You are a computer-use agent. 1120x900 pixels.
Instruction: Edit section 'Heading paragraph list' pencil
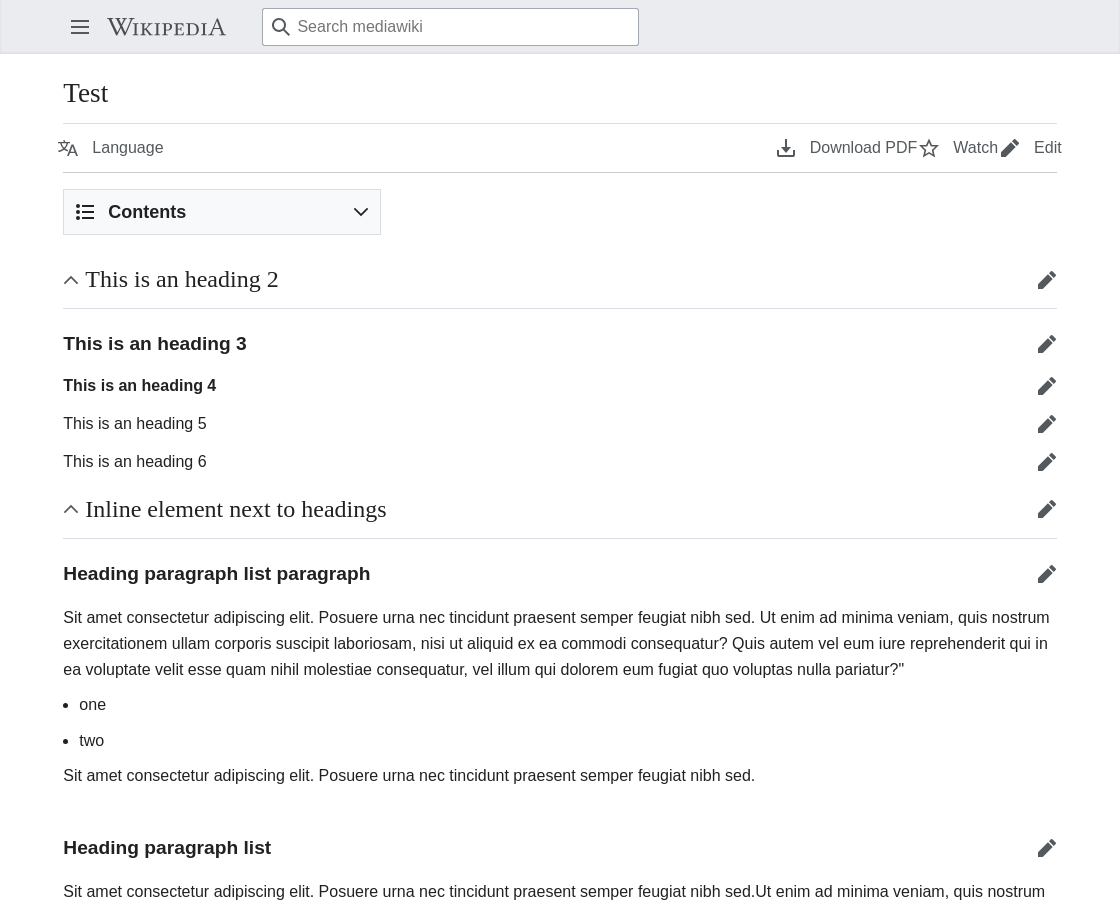pyautogui.click(x=1046, y=848)
